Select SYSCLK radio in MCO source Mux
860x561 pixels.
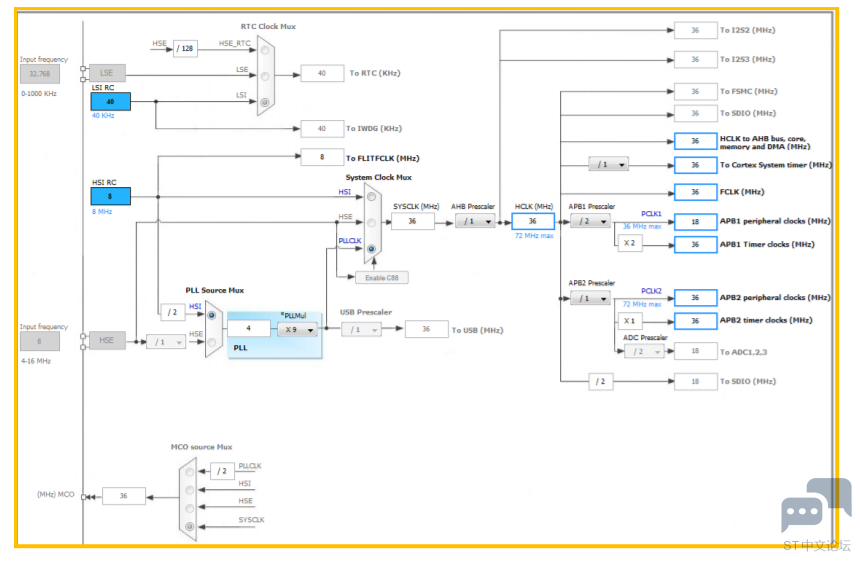tap(190, 526)
